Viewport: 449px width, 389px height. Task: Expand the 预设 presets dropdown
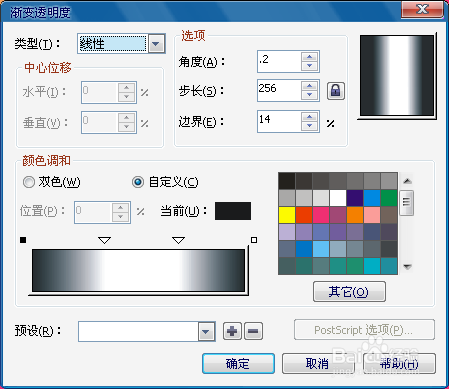(206, 332)
